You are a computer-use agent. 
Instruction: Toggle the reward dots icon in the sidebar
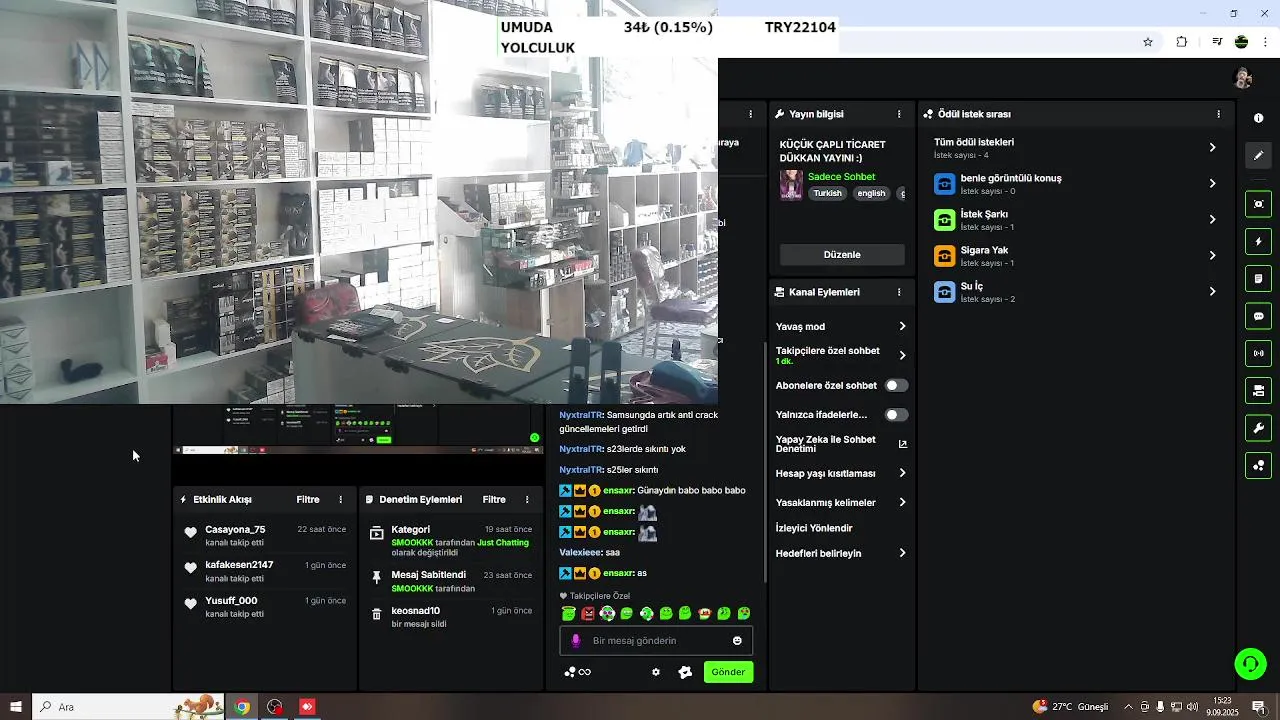pyautogui.click(x=1258, y=466)
